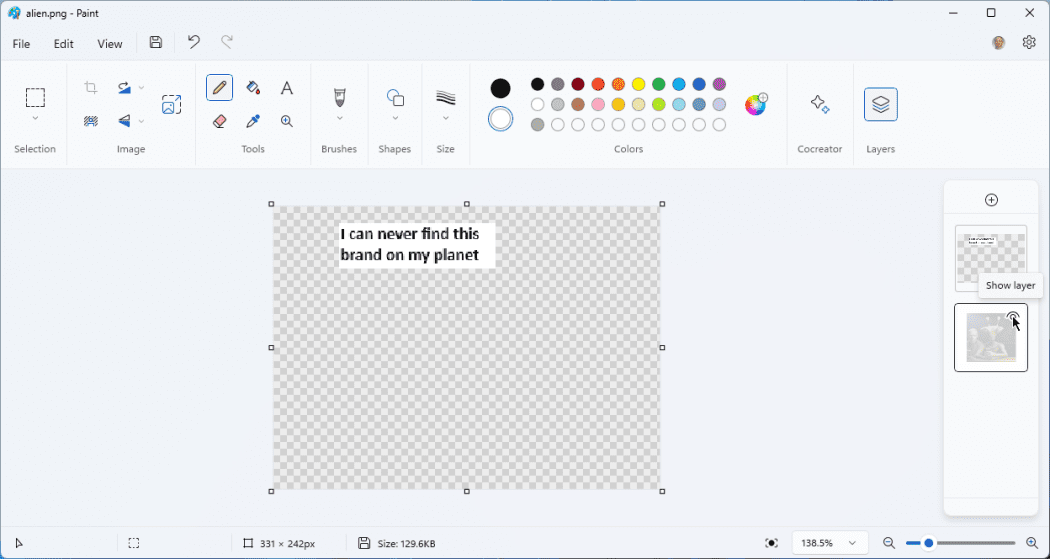1050x559 pixels.
Task: Show the hidden alien image layer
Action: [1013, 319]
